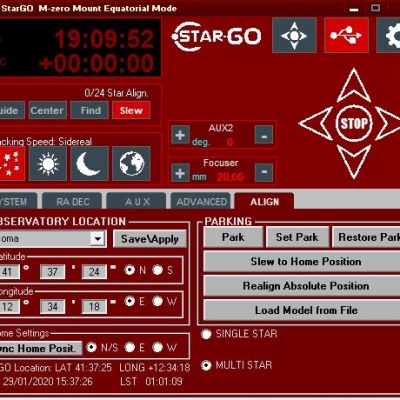Screen dimensions: 400x400
Task: Open the settings gear icon
Action: click(x=389, y=35)
